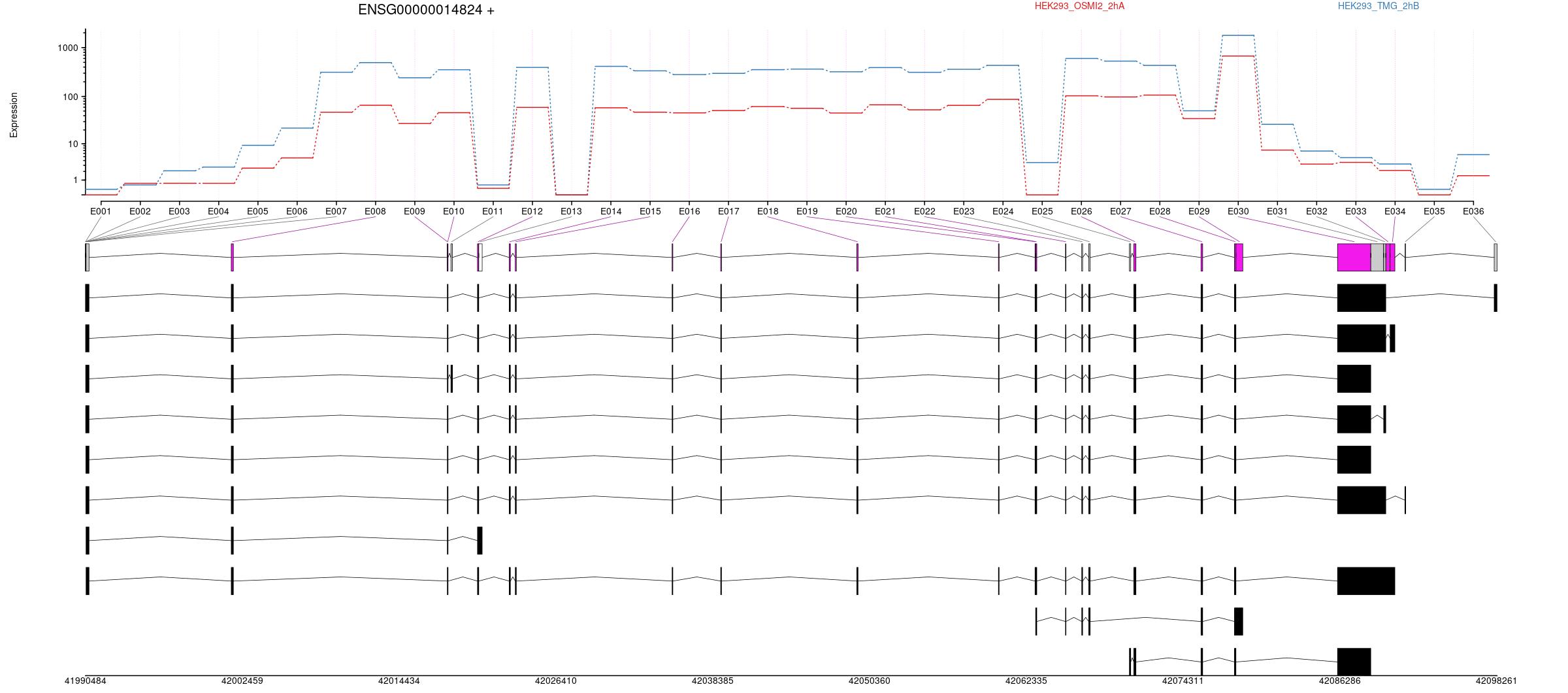
Task: Click exon label E024
Action: pyautogui.click(x=1003, y=211)
